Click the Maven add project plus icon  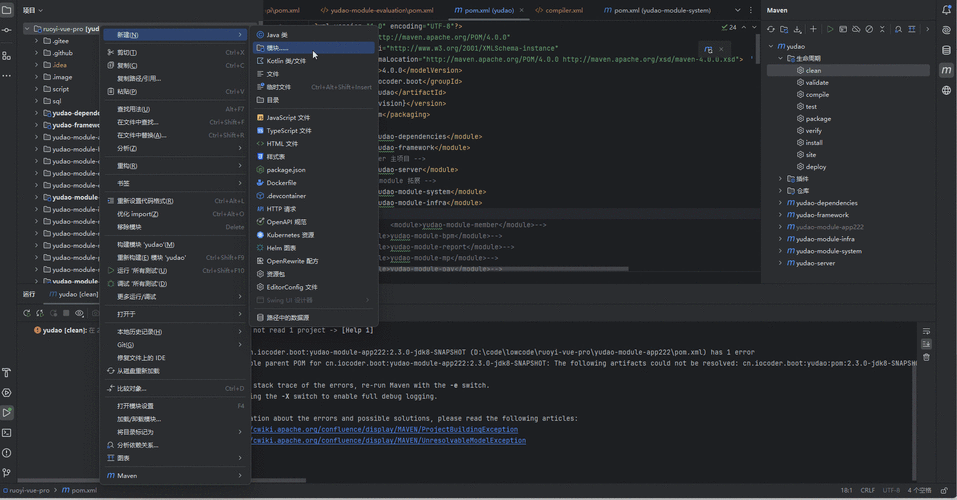[813, 29]
